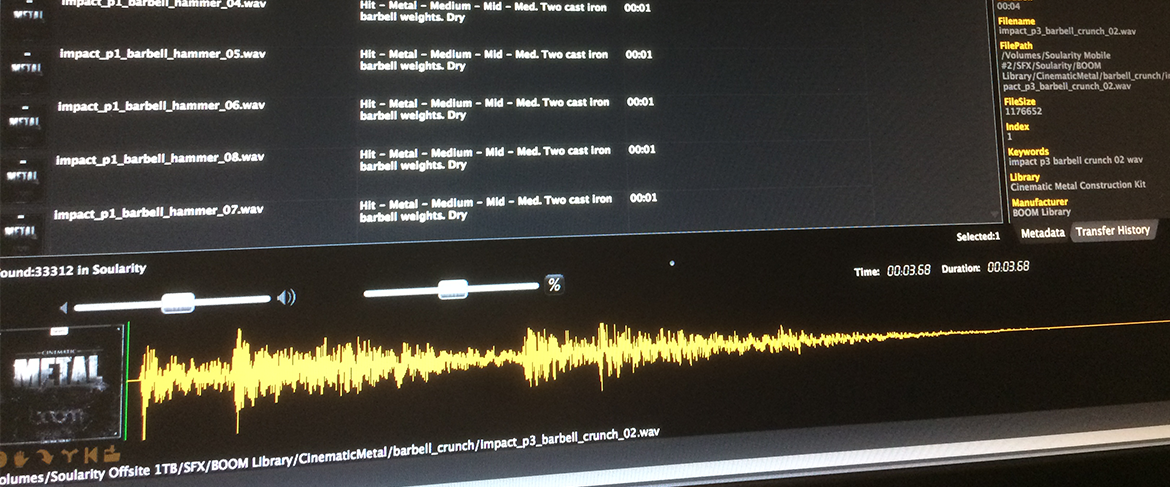Click the handle of the slider beside the % button
Viewport: 1170px width, 487px height.
tap(452, 289)
